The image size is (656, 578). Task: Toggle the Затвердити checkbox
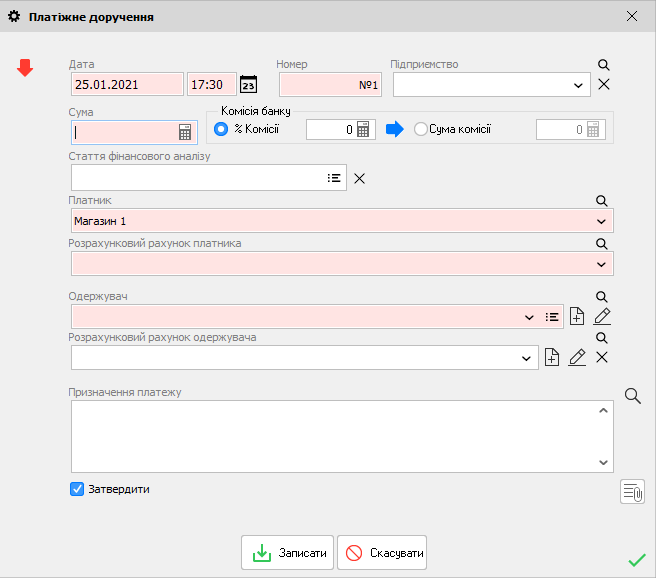pos(77,489)
